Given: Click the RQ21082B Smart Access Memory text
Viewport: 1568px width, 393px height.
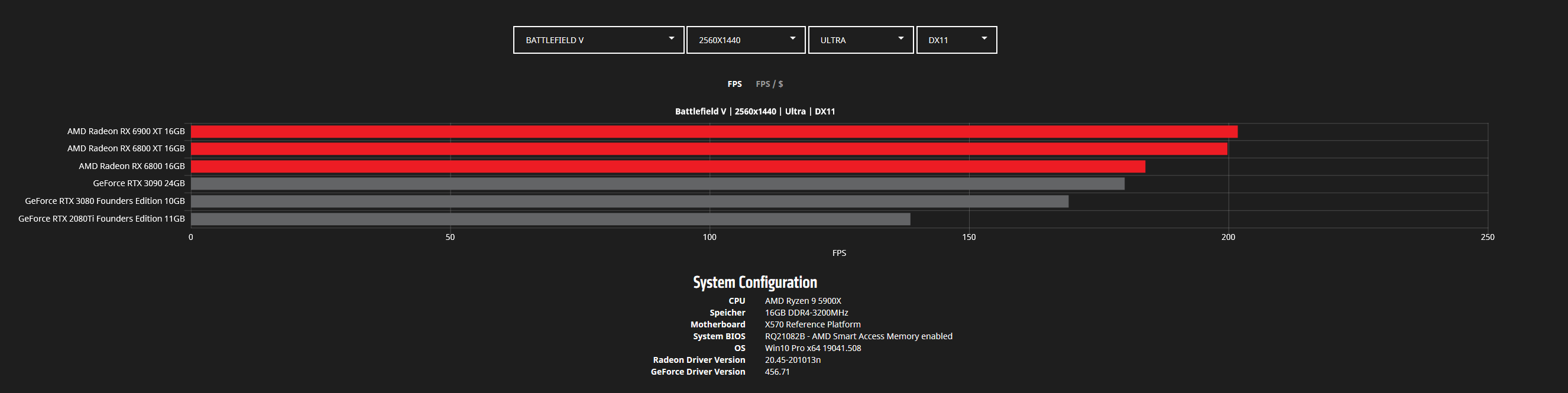Looking at the screenshot, I should [859, 336].
